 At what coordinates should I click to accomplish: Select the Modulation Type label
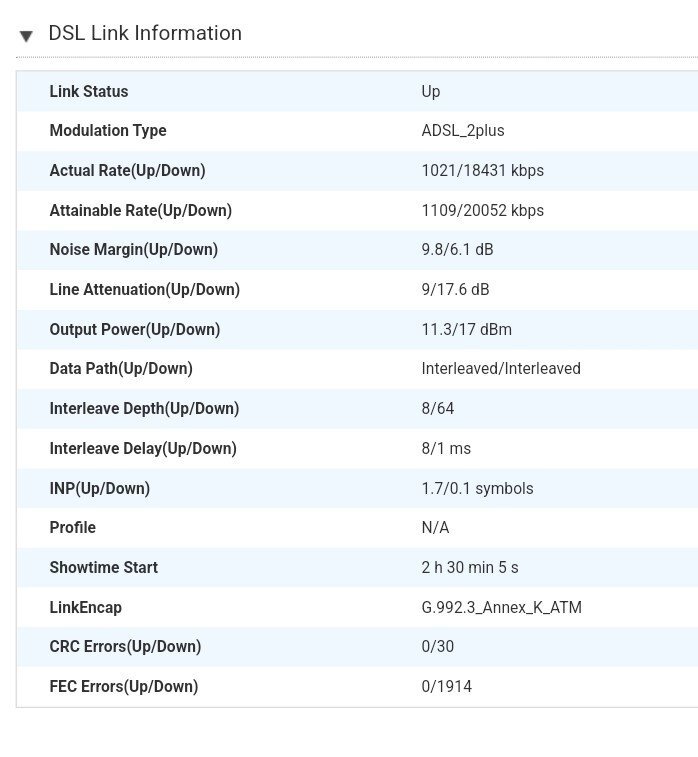click(x=108, y=131)
